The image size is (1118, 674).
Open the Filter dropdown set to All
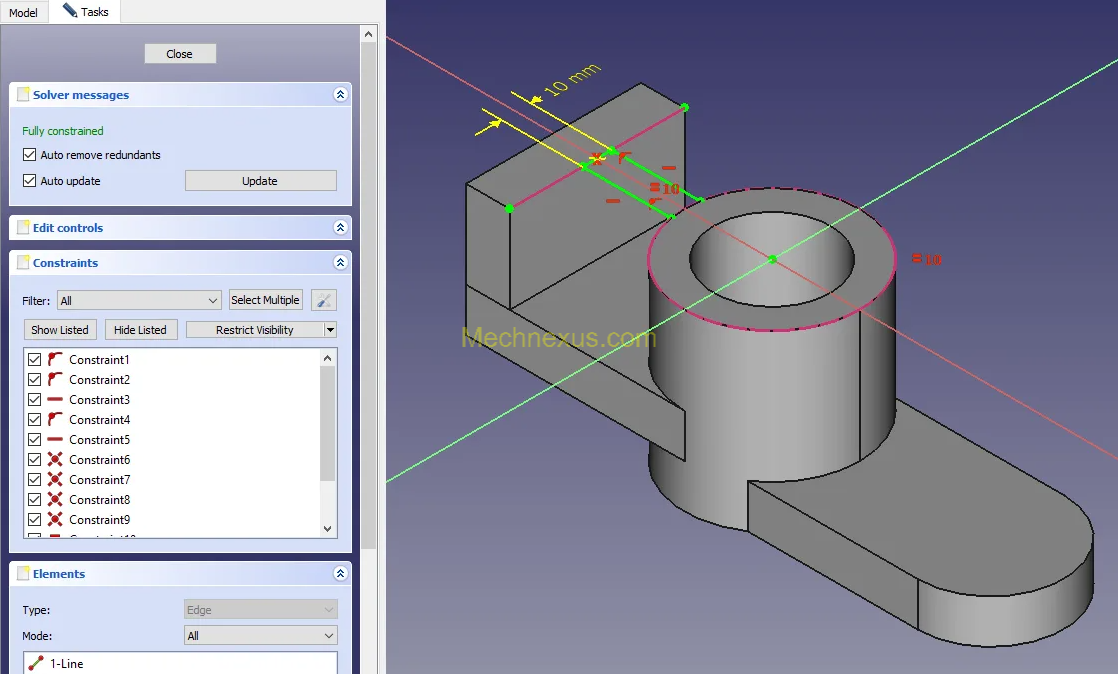click(x=139, y=300)
